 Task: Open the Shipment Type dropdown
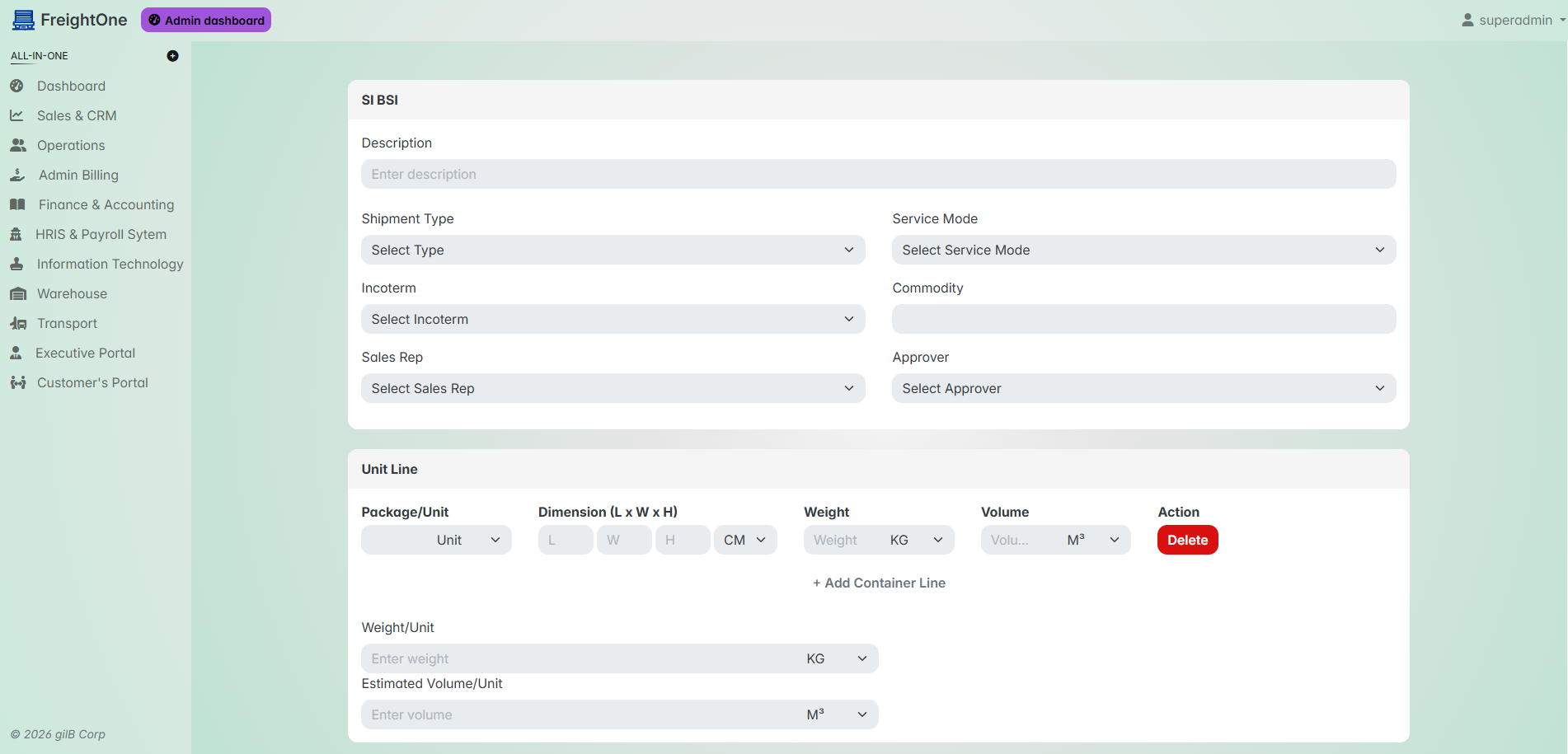(613, 250)
